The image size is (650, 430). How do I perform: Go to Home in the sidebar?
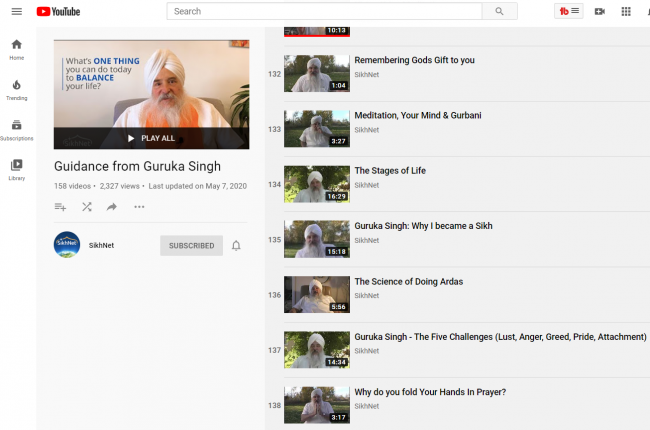tap(16, 49)
